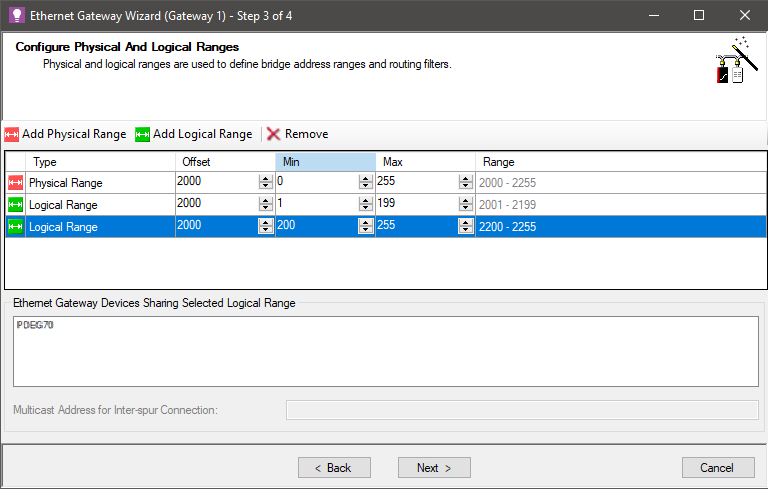Edit Offset field of Physical Range row

pos(217,182)
